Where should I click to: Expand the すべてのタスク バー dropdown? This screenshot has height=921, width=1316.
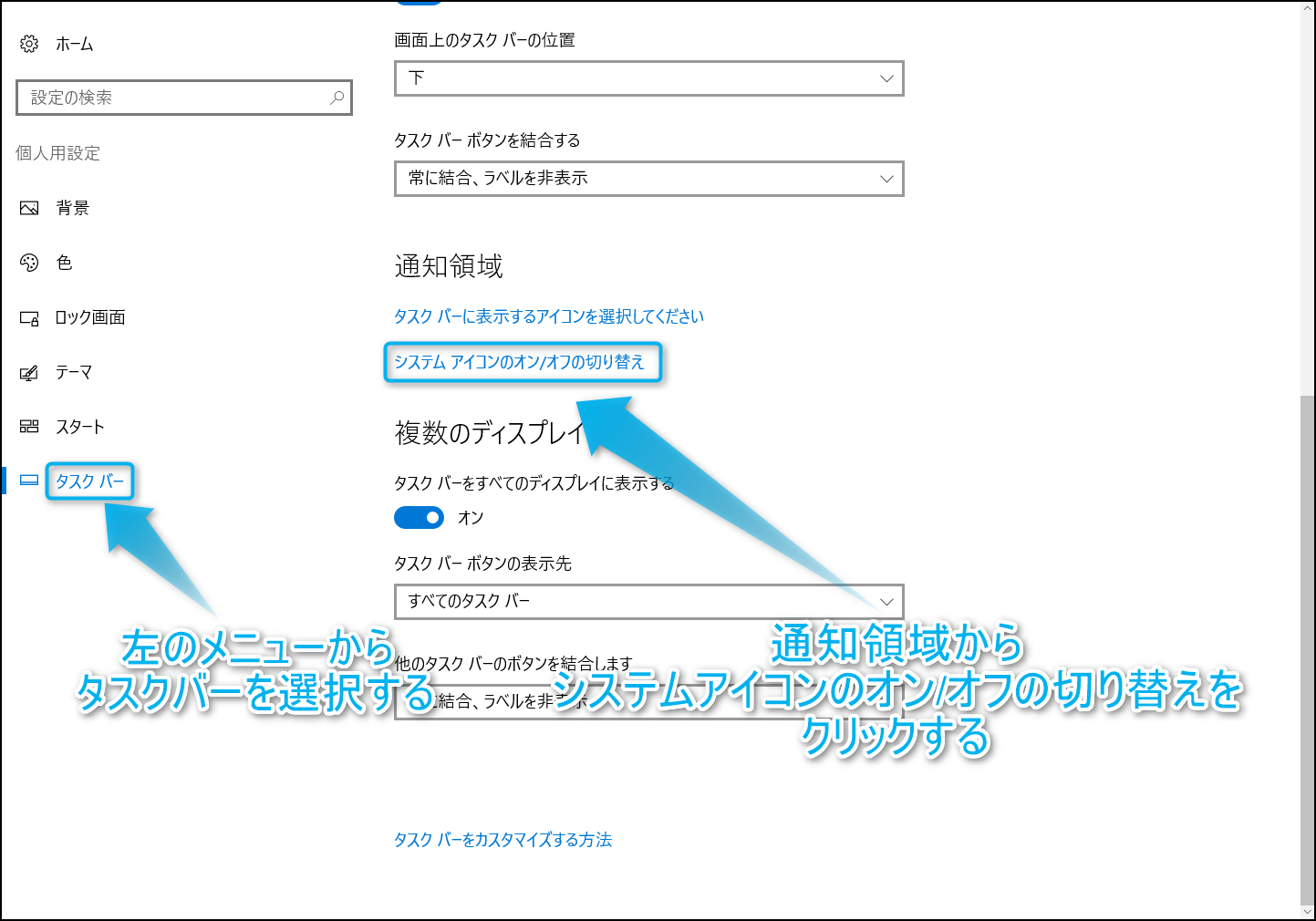tap(648, 602)
